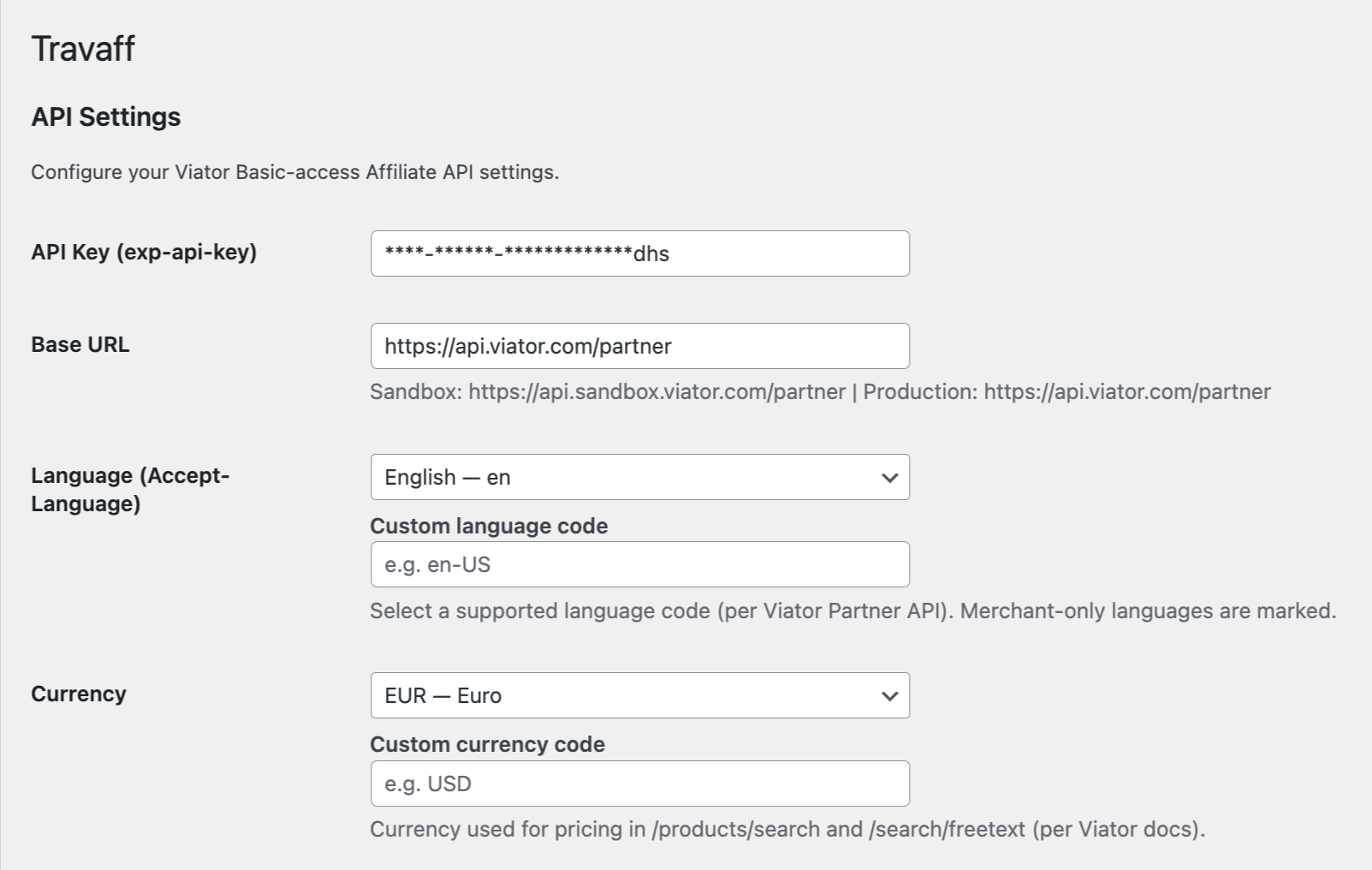The height and width of the screenshot is (870, 1372).
Task: Open the Language dropdown chevron
Action: coord(888,477)
